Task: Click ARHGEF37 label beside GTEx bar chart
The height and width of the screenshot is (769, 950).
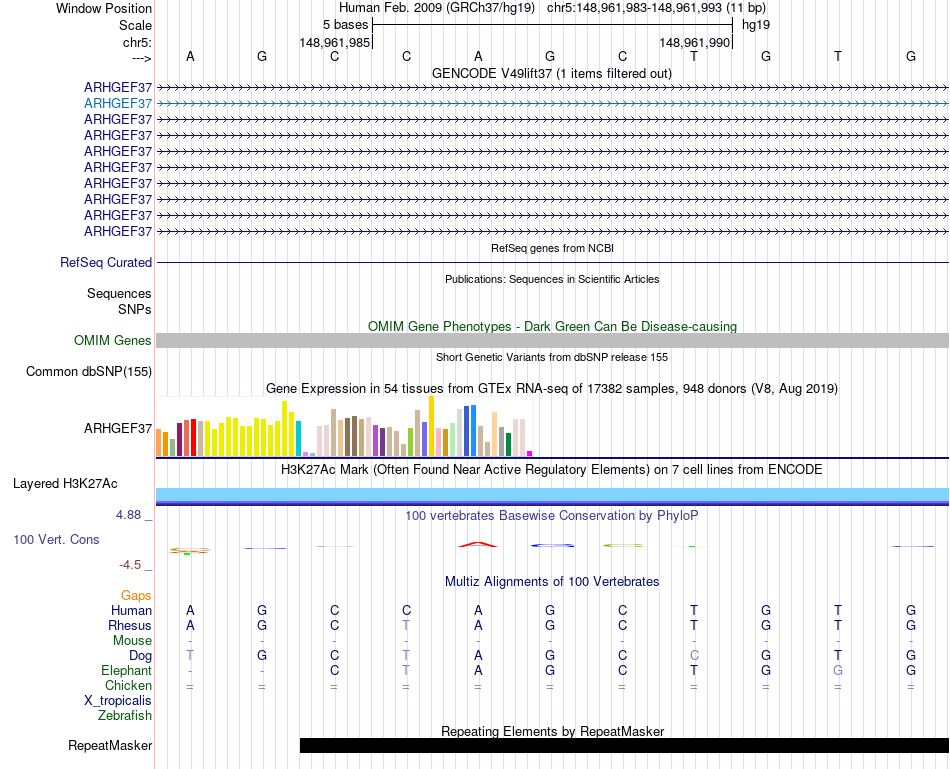Action: [x=118, y=428]
